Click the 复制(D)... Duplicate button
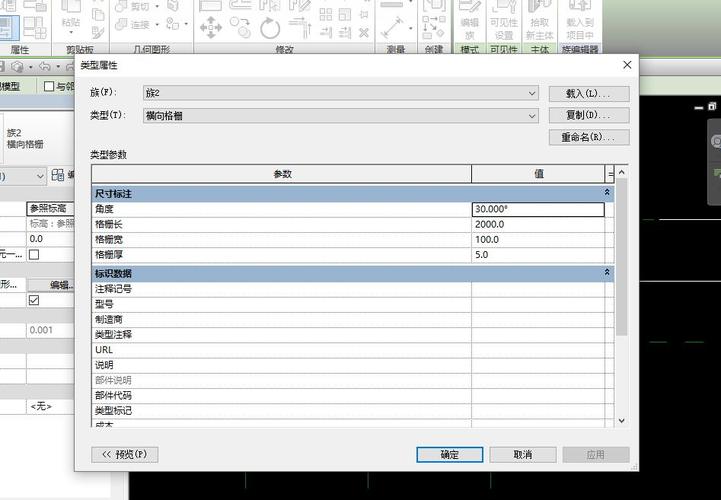The width and height of the screenshot is (721, 500). pyautogui.click(x=589, y=115)
